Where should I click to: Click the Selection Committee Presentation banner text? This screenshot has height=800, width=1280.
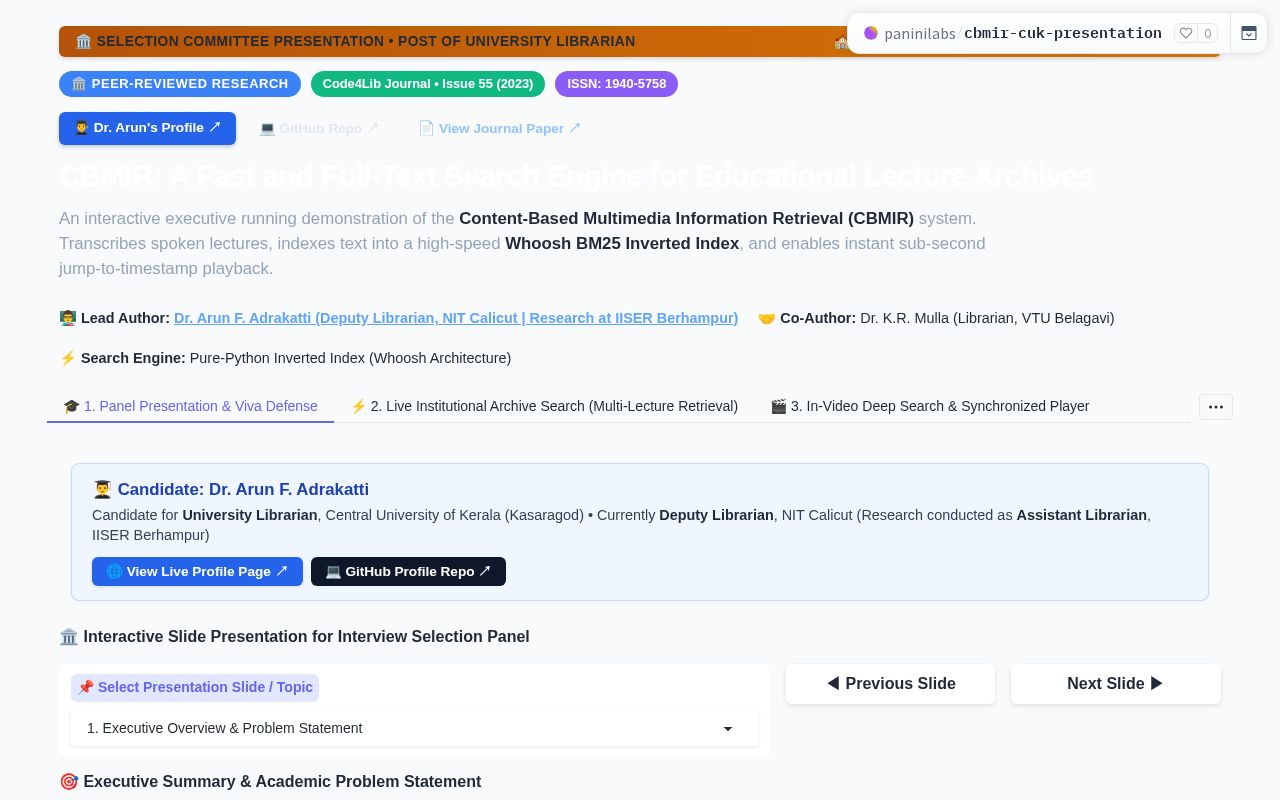coord(355,41)
